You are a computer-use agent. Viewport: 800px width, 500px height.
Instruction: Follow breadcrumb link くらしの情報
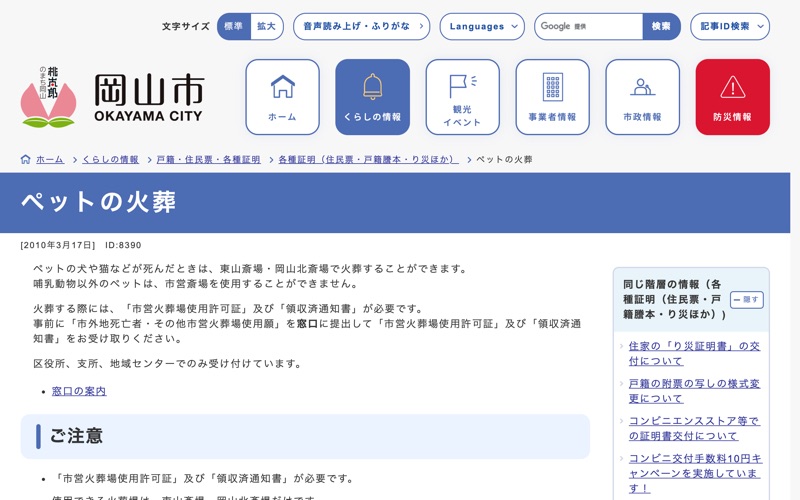111,160
